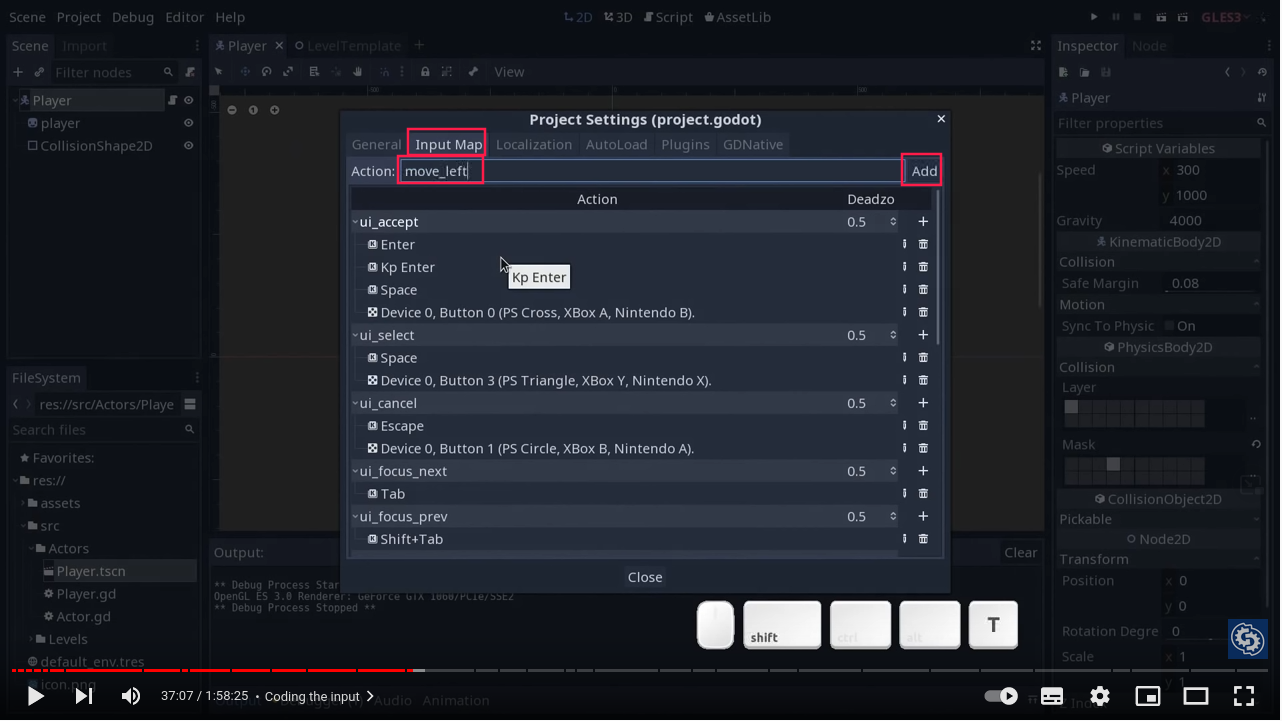Collapse the ui_accept action
This screenshot has height=721, width=1282.
354,222
